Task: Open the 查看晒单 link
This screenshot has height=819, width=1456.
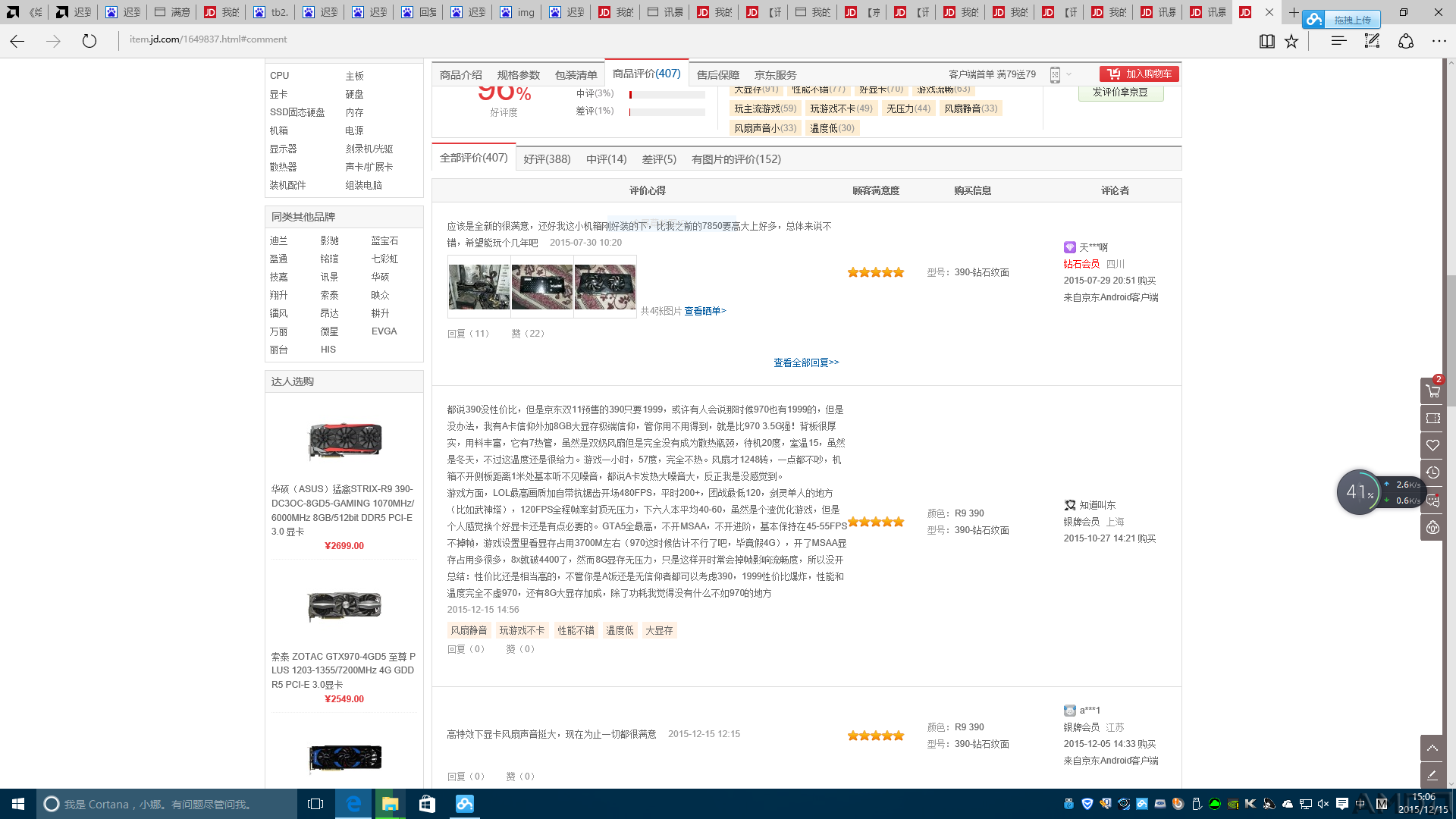Action: (x=705, y=311)
